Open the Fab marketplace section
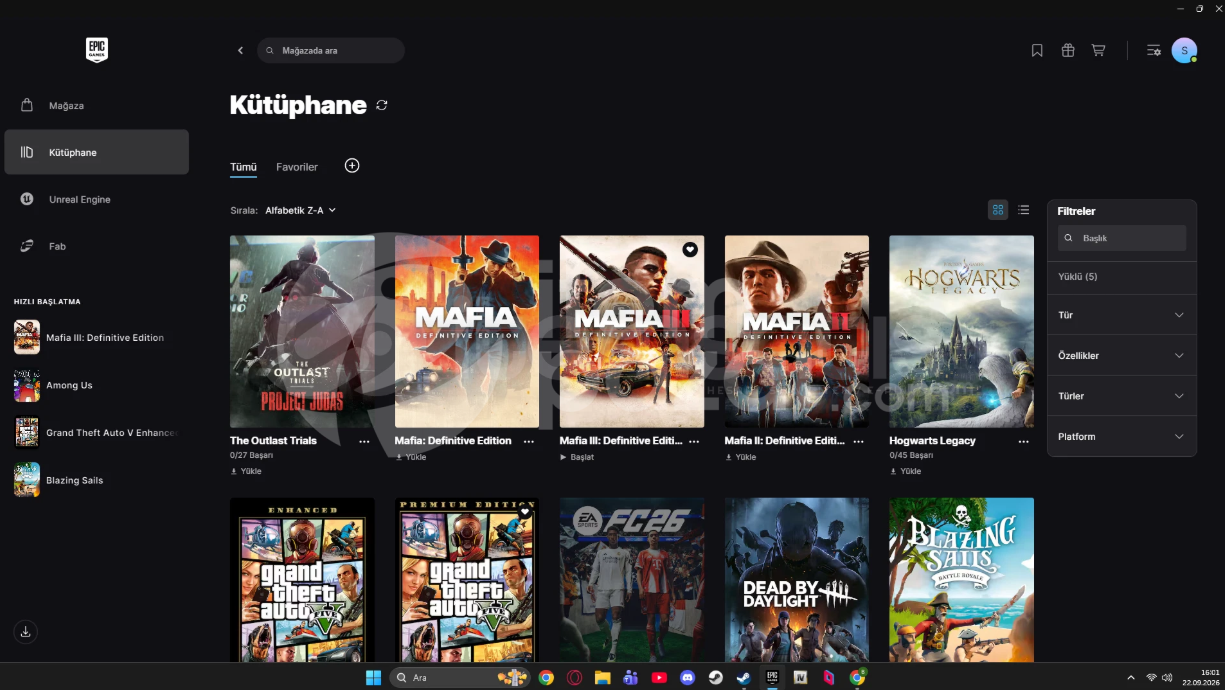The height and width of the screenshot is (690, 1225). [x=96, y=246]
